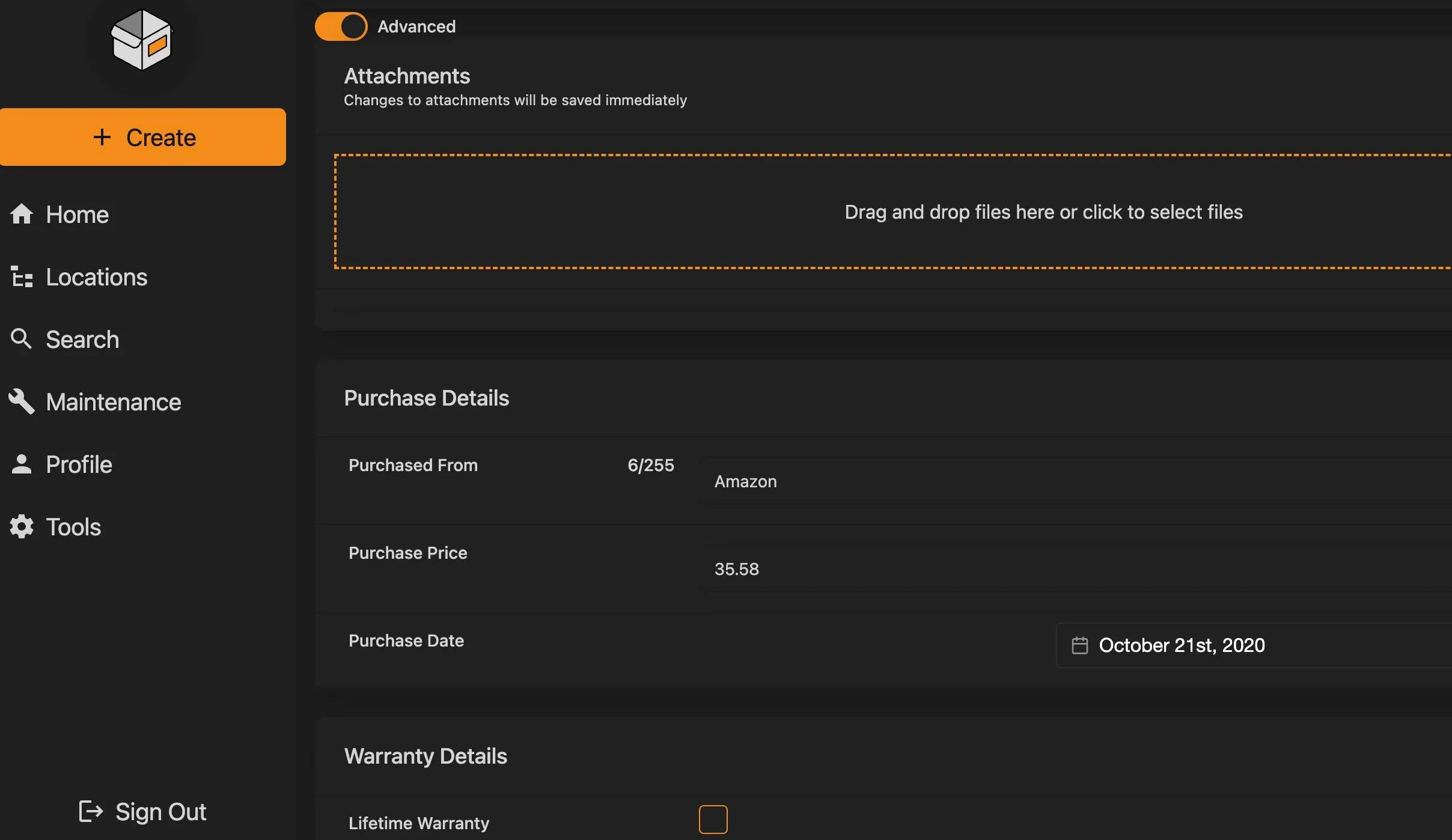
Task: Click the calendar icon in Purchase Date
Action: 1079,645
